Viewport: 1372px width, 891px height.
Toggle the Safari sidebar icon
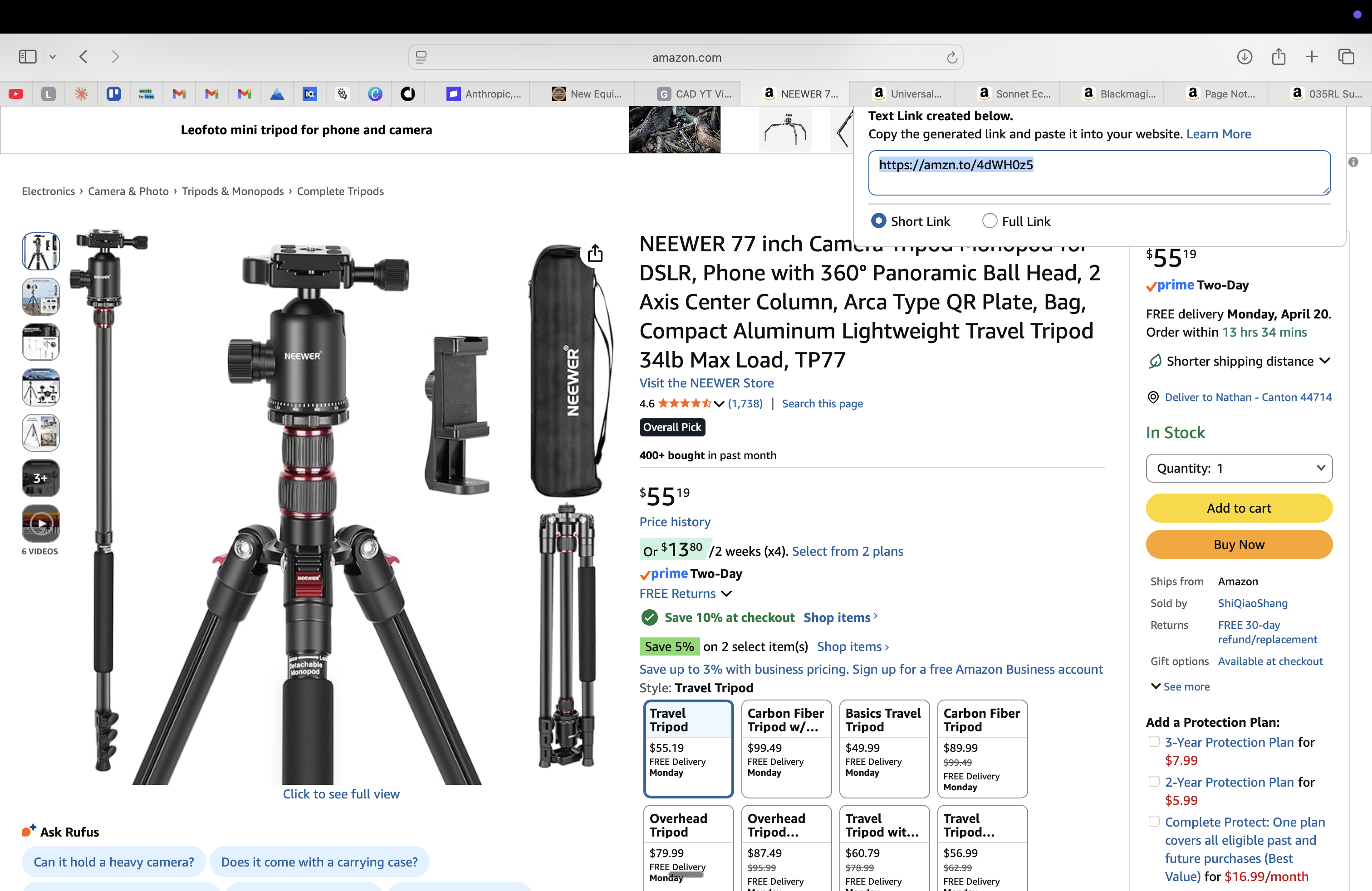coord(28,56)
